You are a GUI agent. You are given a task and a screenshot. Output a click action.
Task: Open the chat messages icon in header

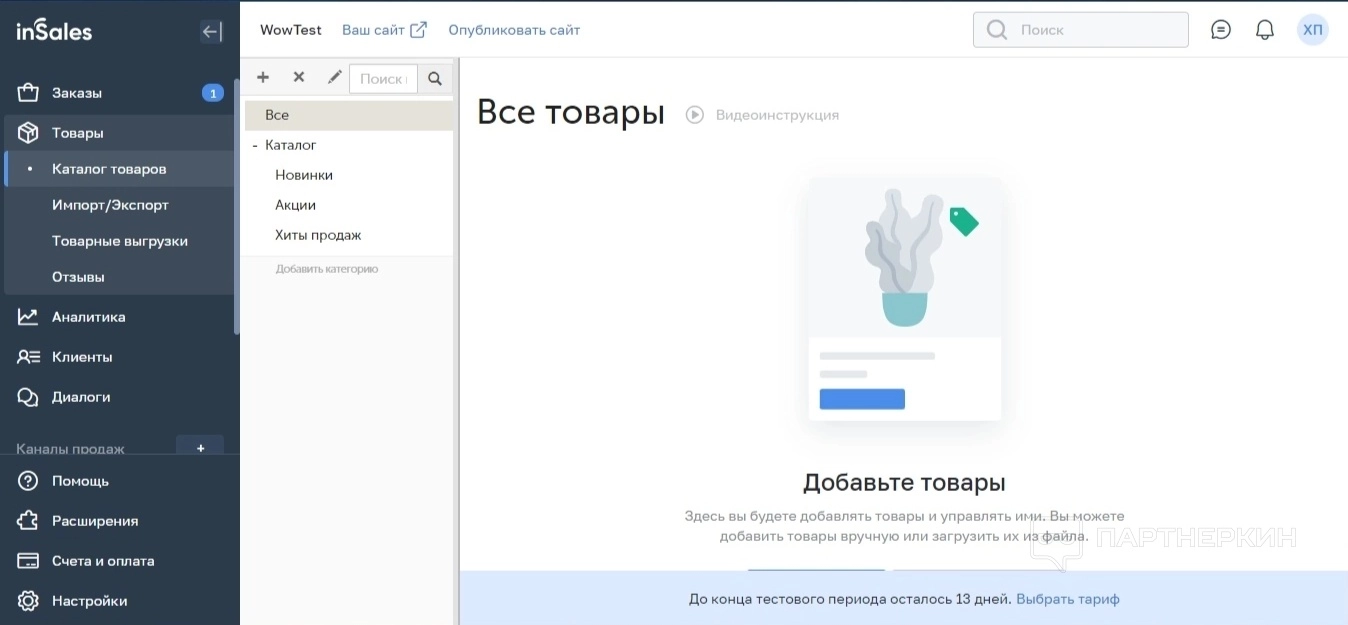[1220, 30]
